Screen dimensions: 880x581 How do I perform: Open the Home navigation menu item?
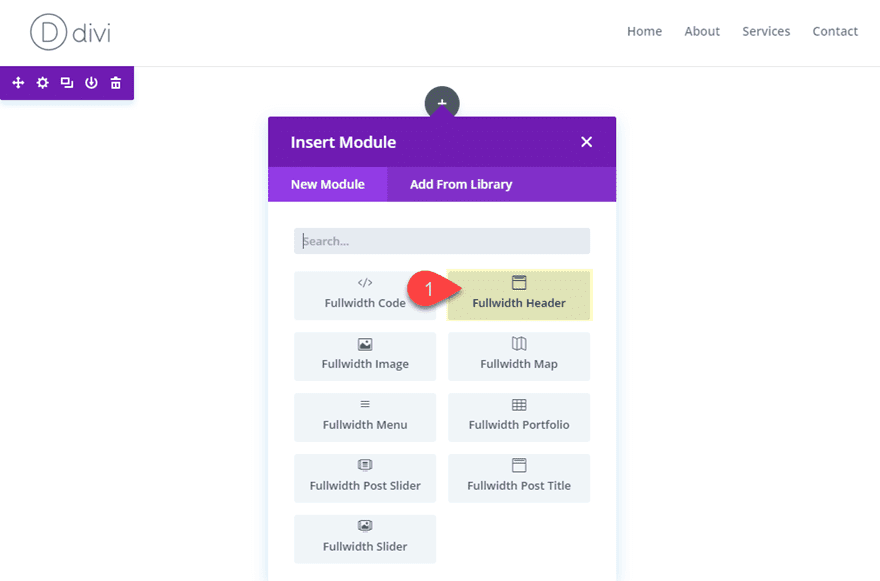tap(644, 31)
